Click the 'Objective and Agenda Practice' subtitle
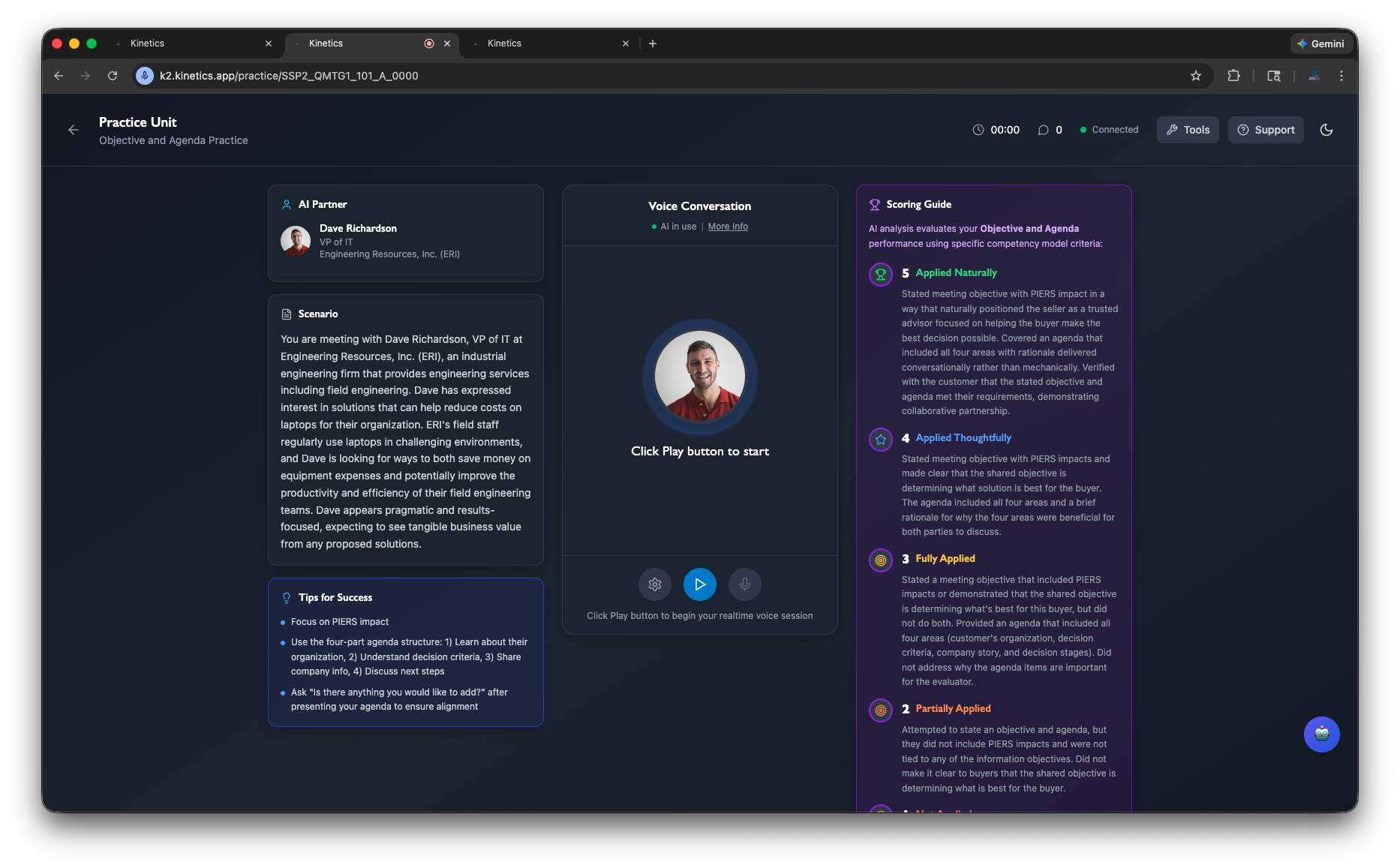This screenshot has width=1400, height=868. point(173,140)
